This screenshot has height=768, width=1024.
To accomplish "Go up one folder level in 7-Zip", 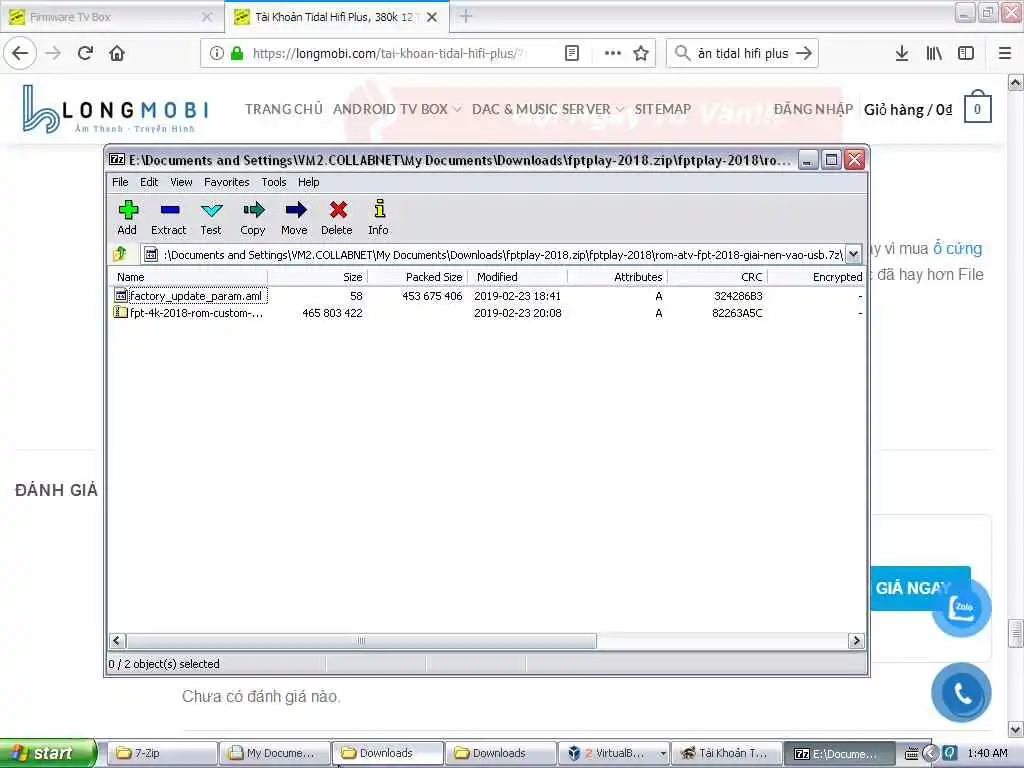I will [120, 254].
